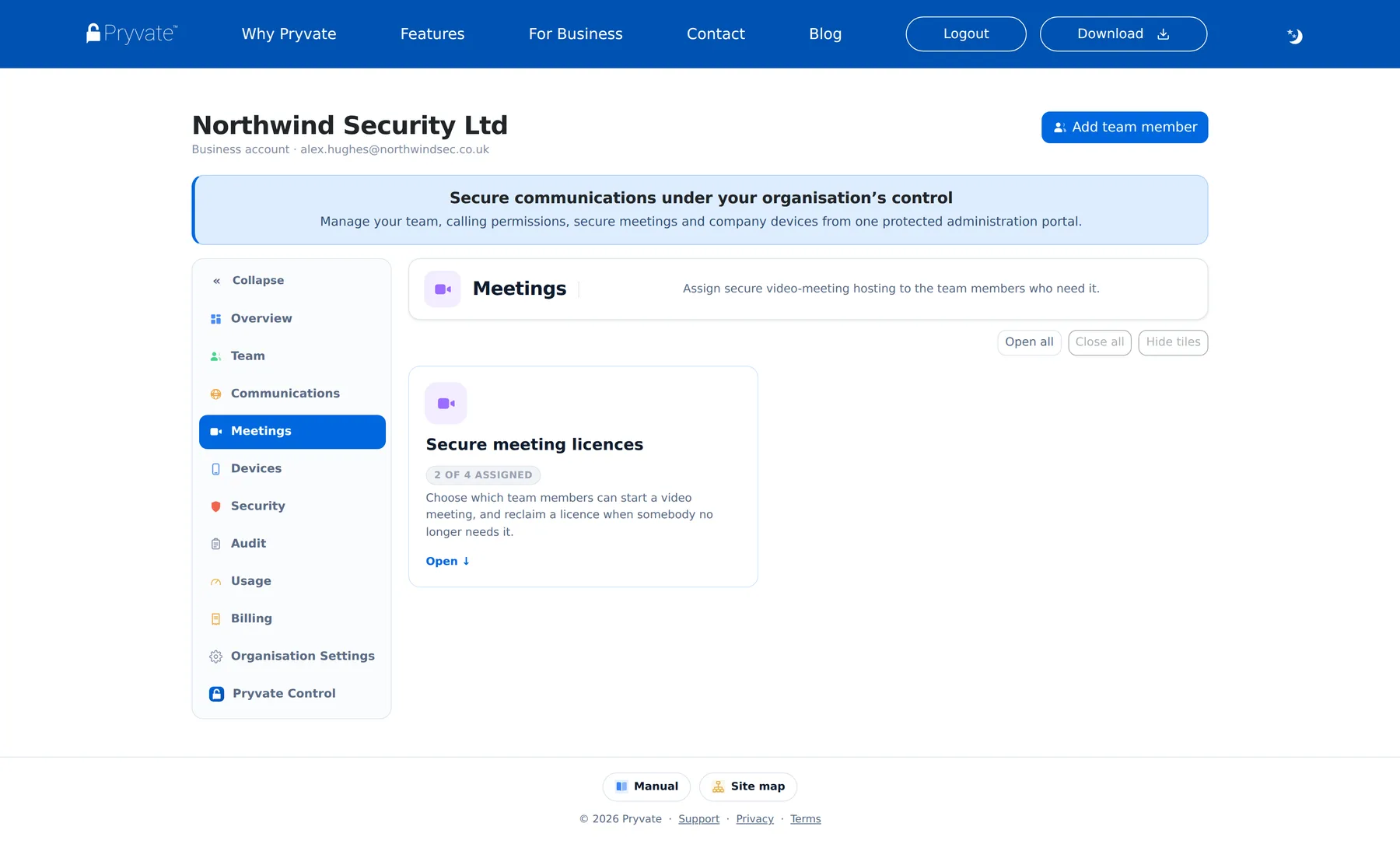The image size is (1400, 844).
Task: Switch to Communications section
Action: [292, 394]
